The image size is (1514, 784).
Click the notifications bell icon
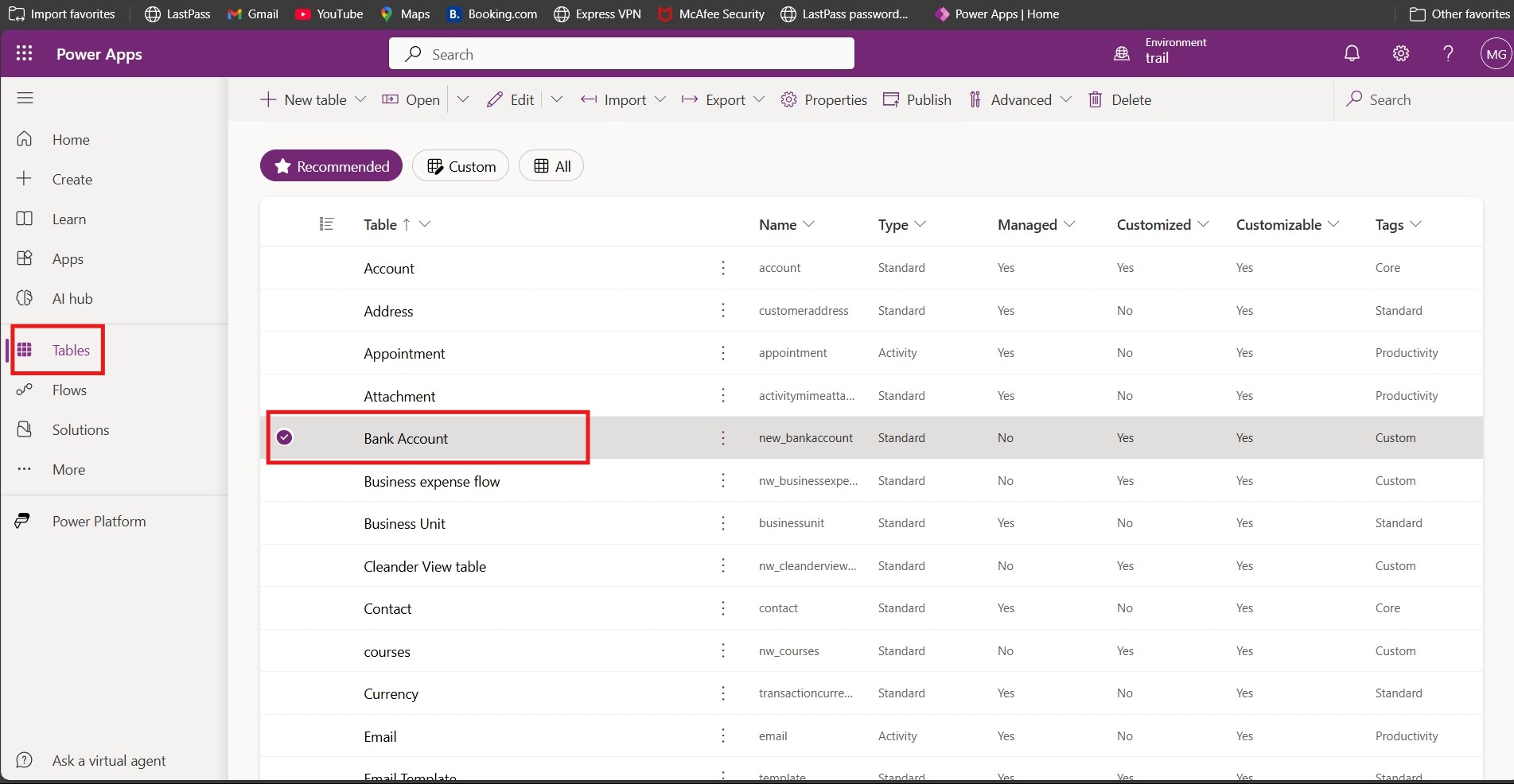click(1352, 53)
